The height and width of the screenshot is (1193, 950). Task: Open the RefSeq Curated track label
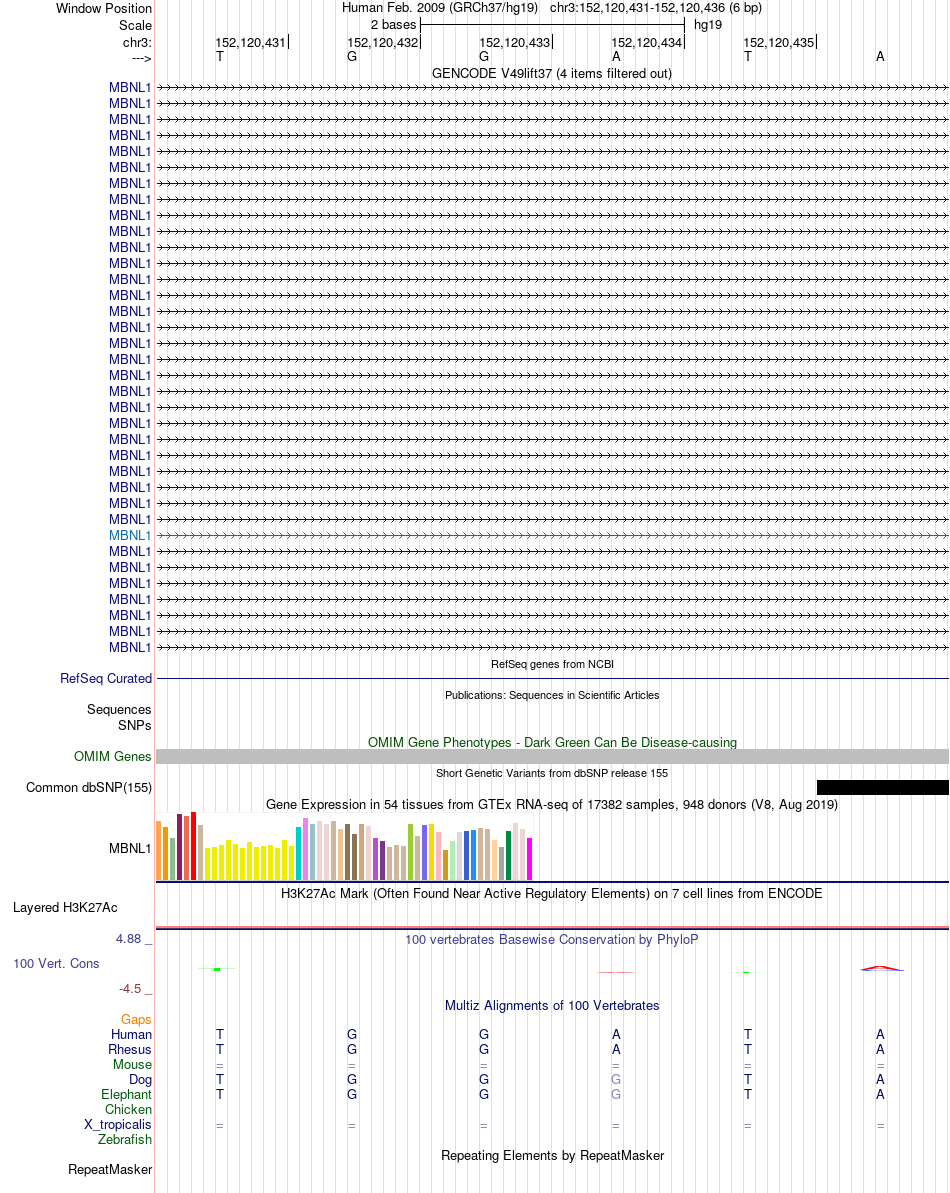pos(106,679)
